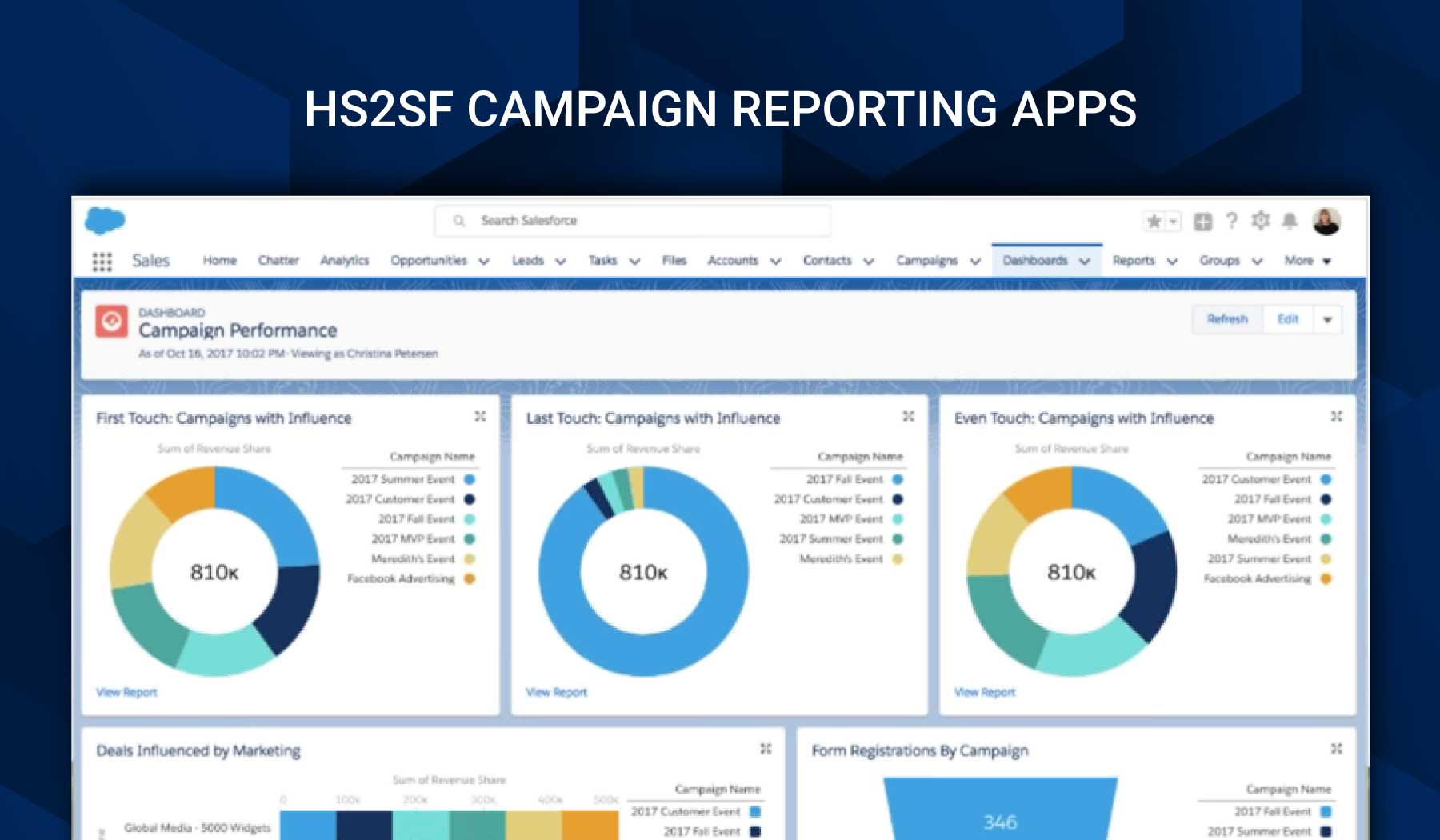The width and height of the screenshot is (1440, 840).
Task: Open the dropdown arrow beside Edit
Action: click(1327, 319)
